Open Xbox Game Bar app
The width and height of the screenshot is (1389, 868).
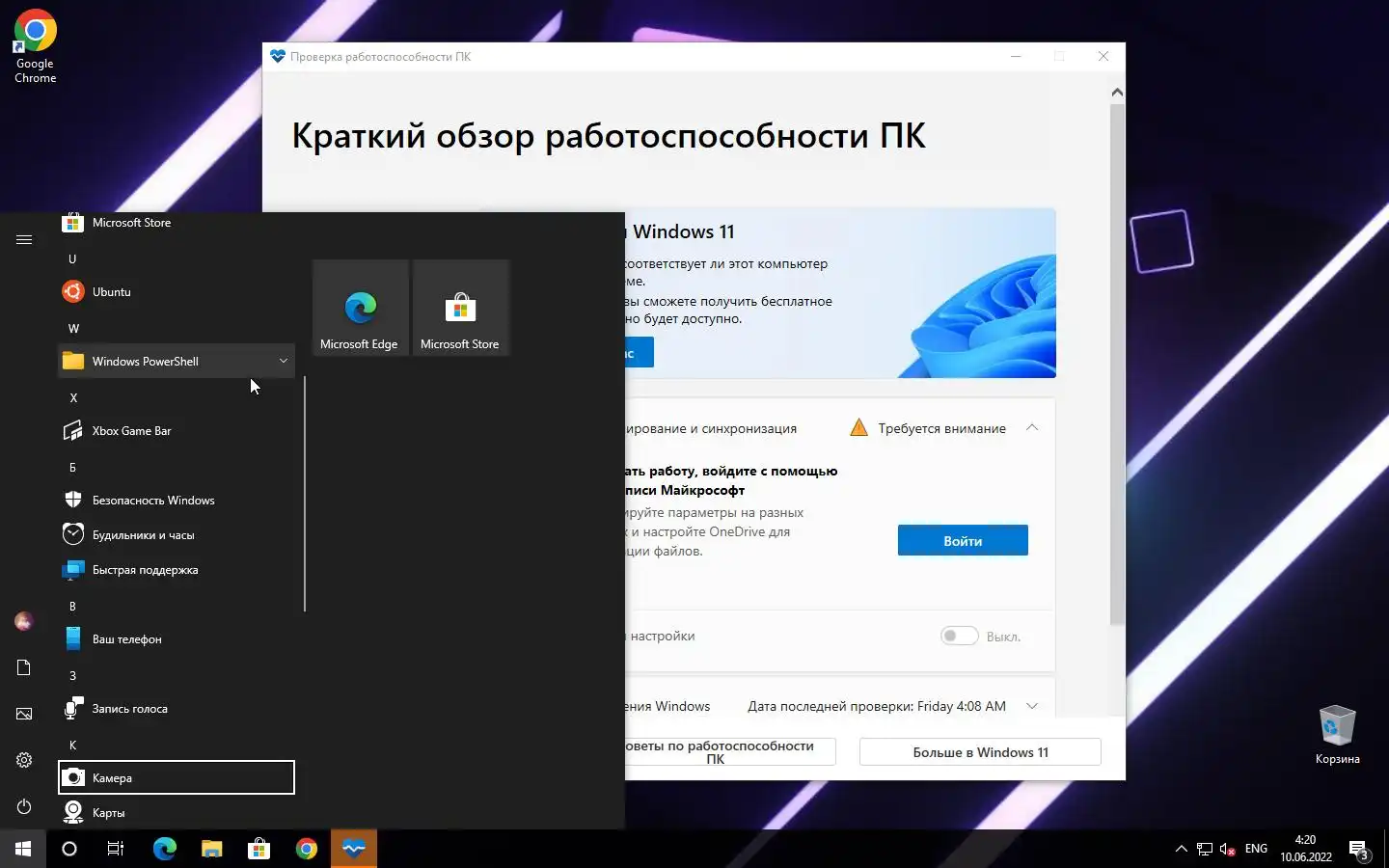coord(177,431)
